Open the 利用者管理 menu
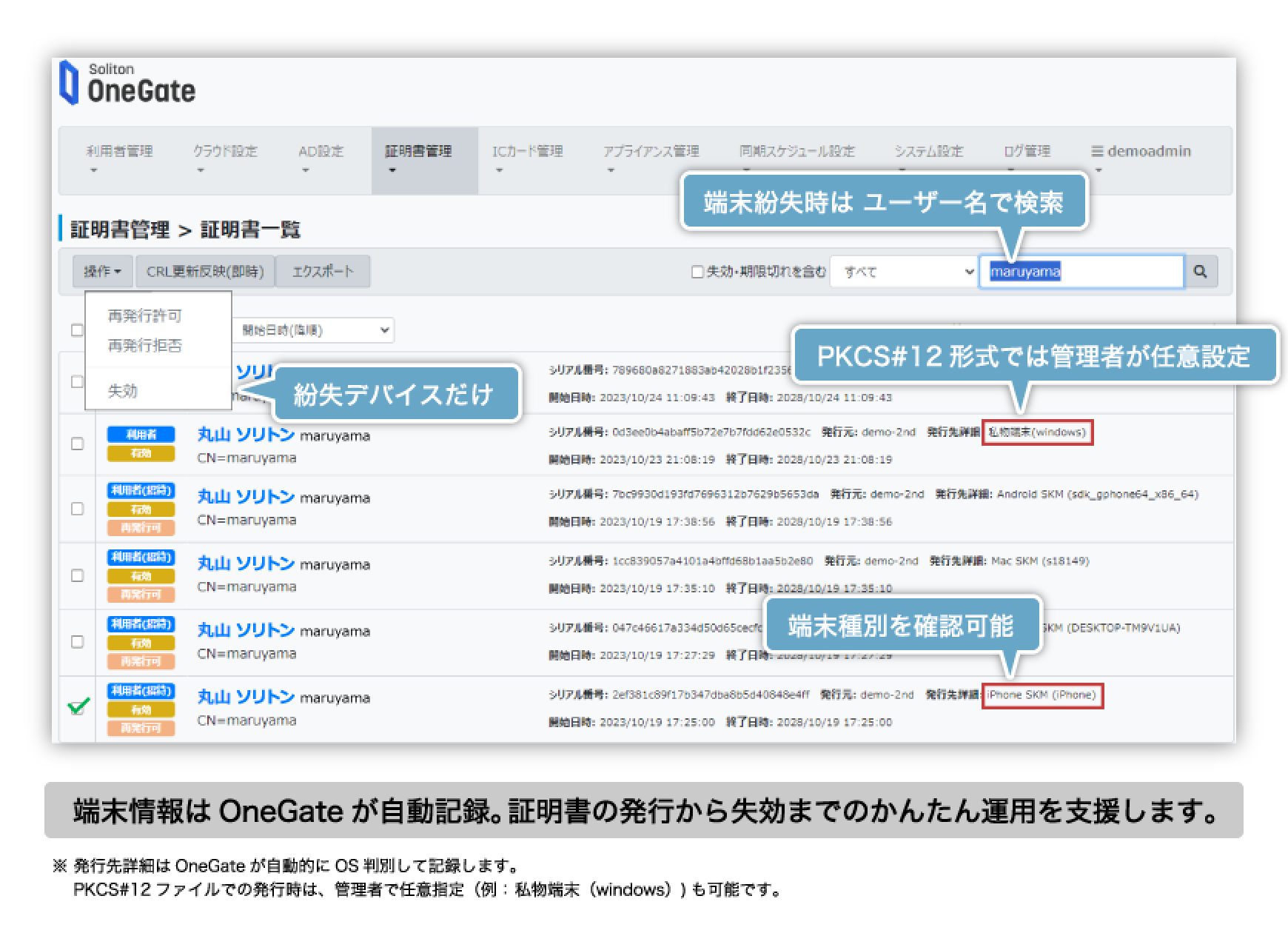The width and height of the screenshot is (1288, 933). click(x=119, y=152)
